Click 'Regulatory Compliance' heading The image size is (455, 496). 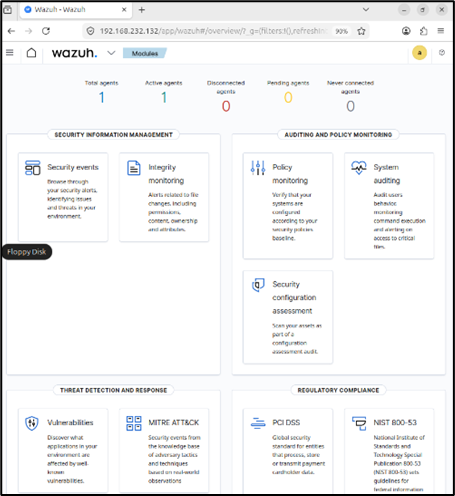point(338,390)
